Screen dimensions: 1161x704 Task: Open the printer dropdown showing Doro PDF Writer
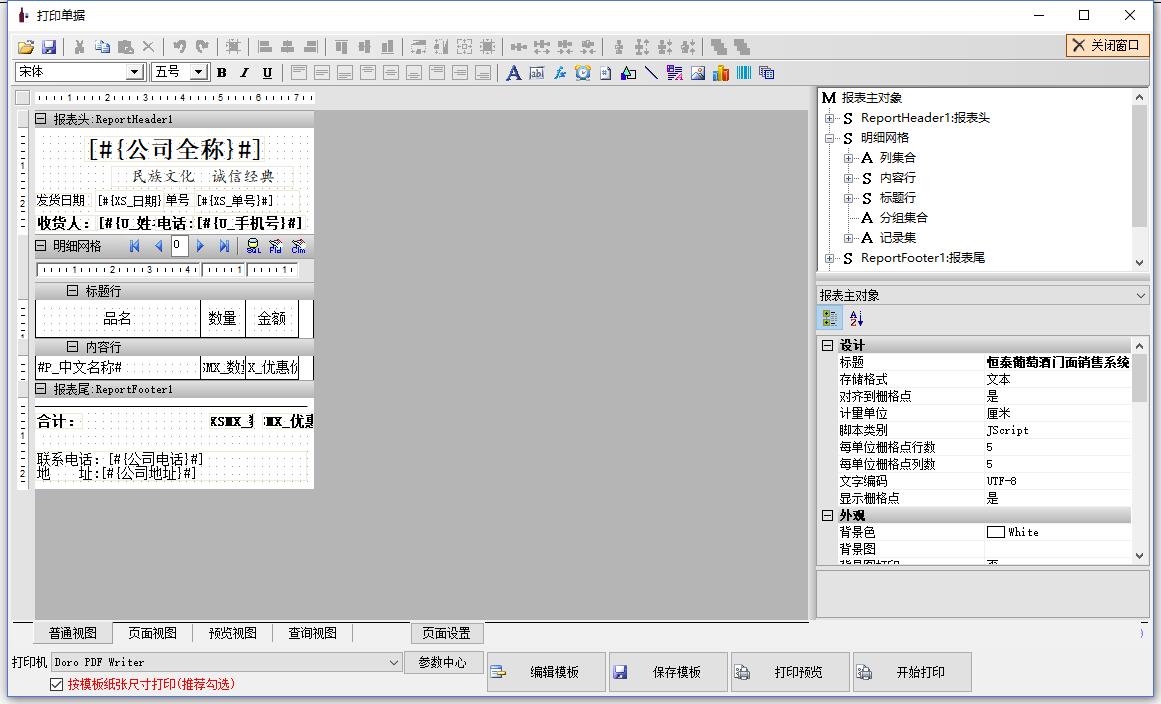click(x=394, y=663)
